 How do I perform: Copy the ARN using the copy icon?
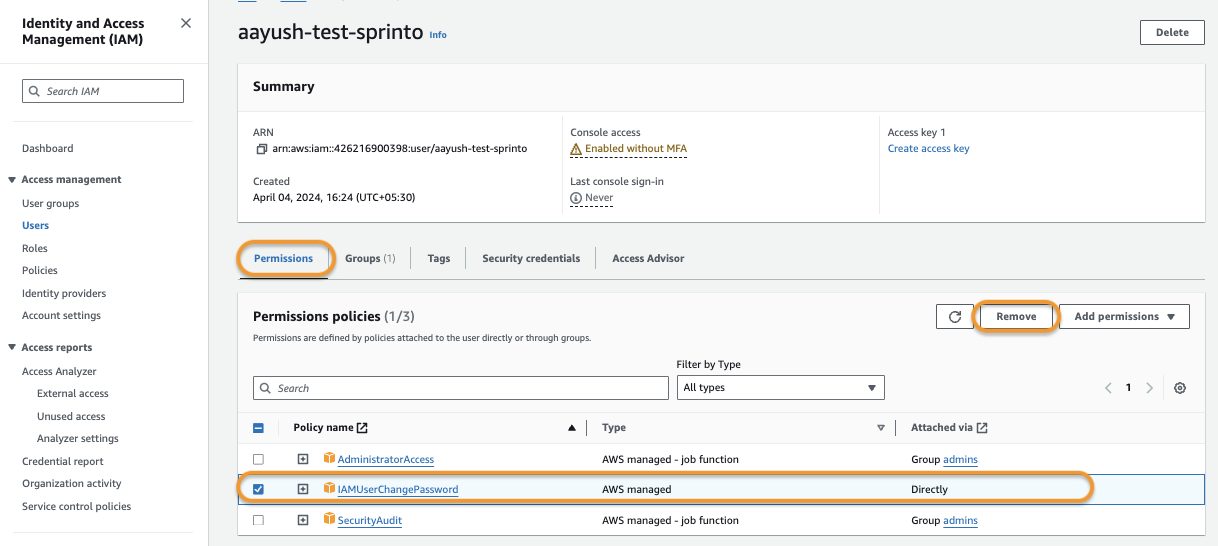tap(262, 149)
